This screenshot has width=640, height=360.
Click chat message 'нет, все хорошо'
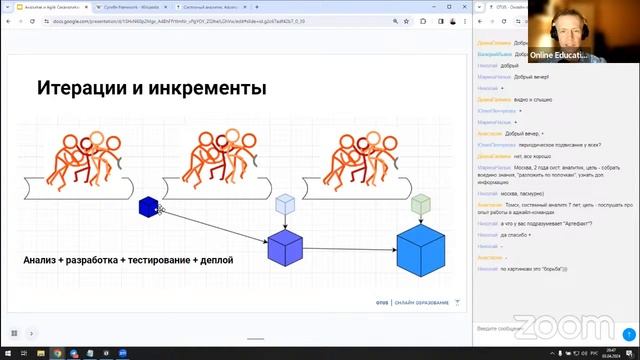click(532, 156)
